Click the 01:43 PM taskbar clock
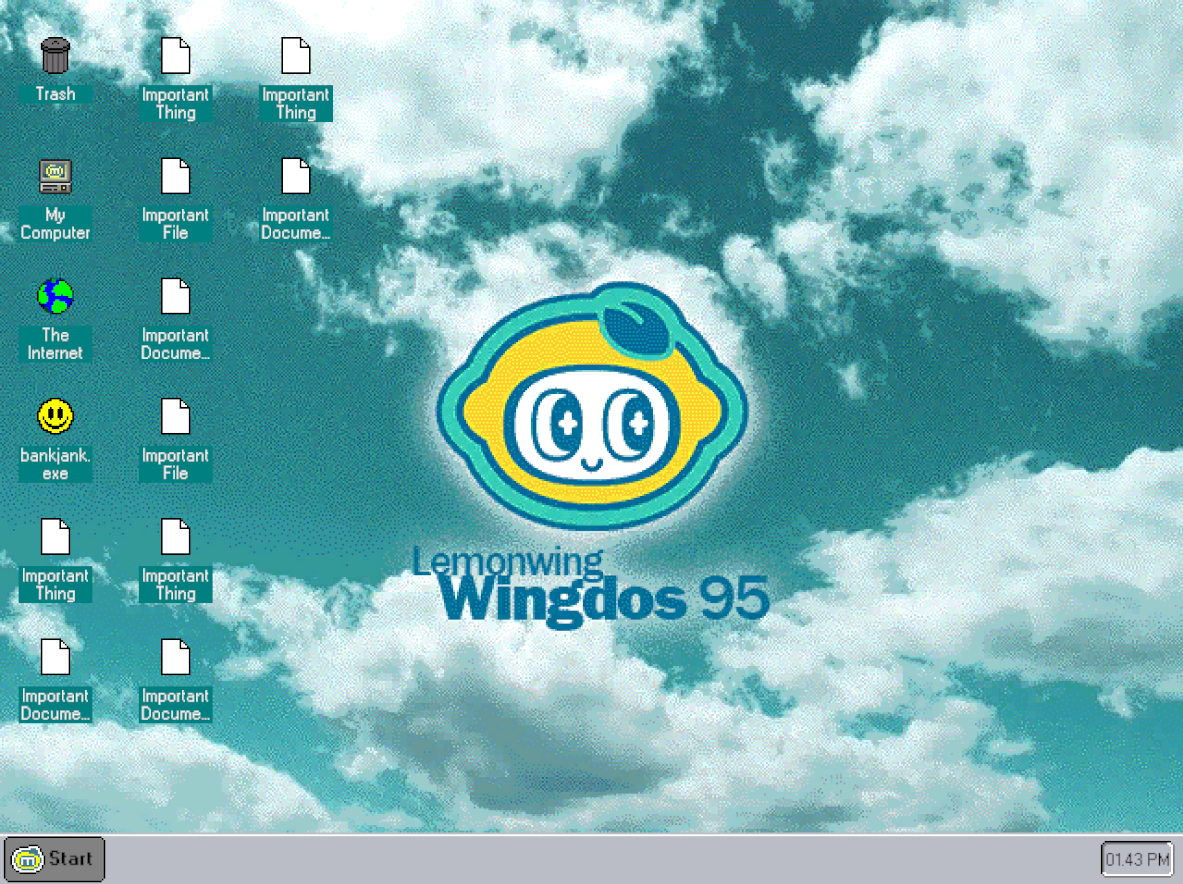The height and width of the screenshot is (884, 1183). 1137,859
